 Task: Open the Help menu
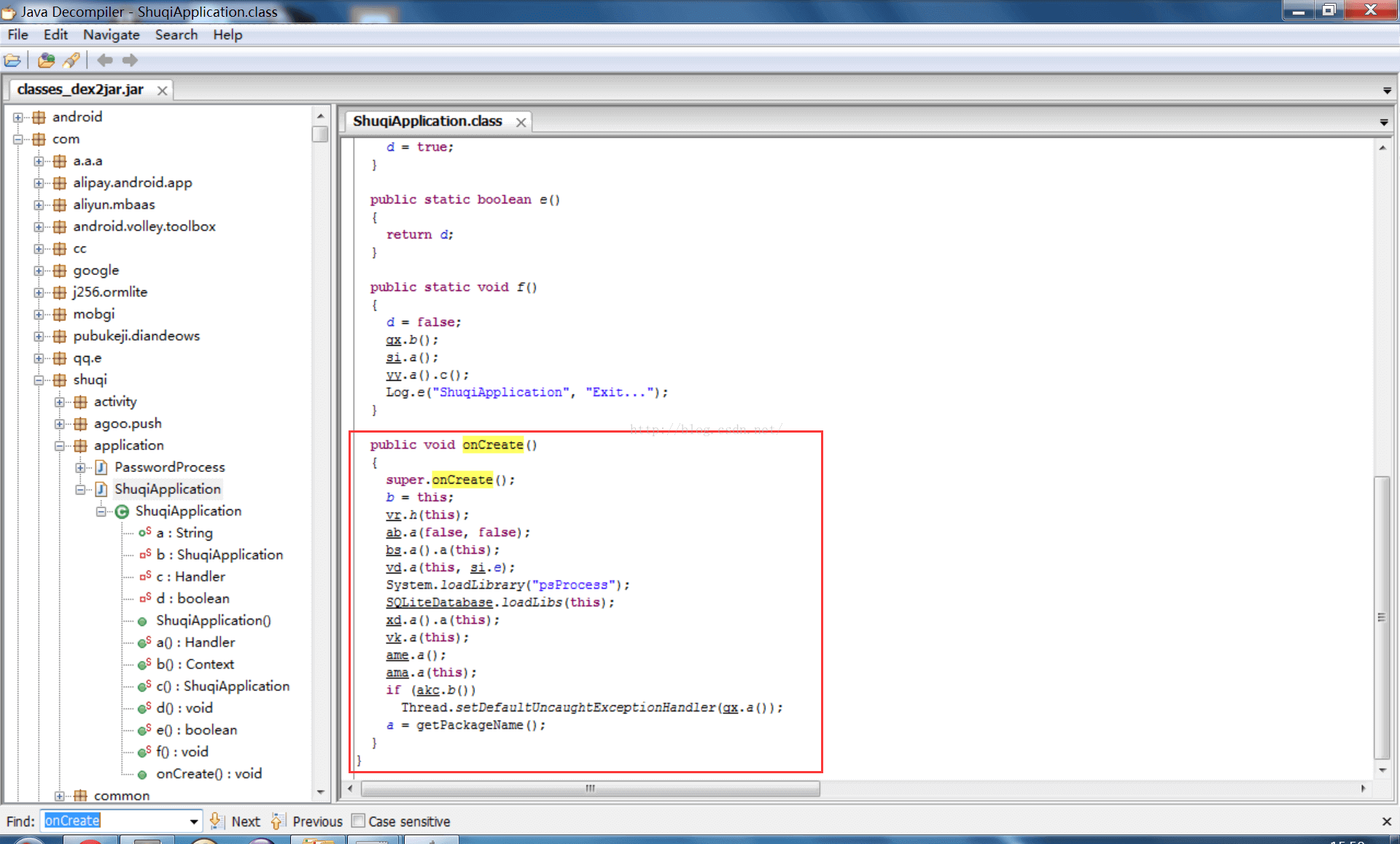pos(227,34)
